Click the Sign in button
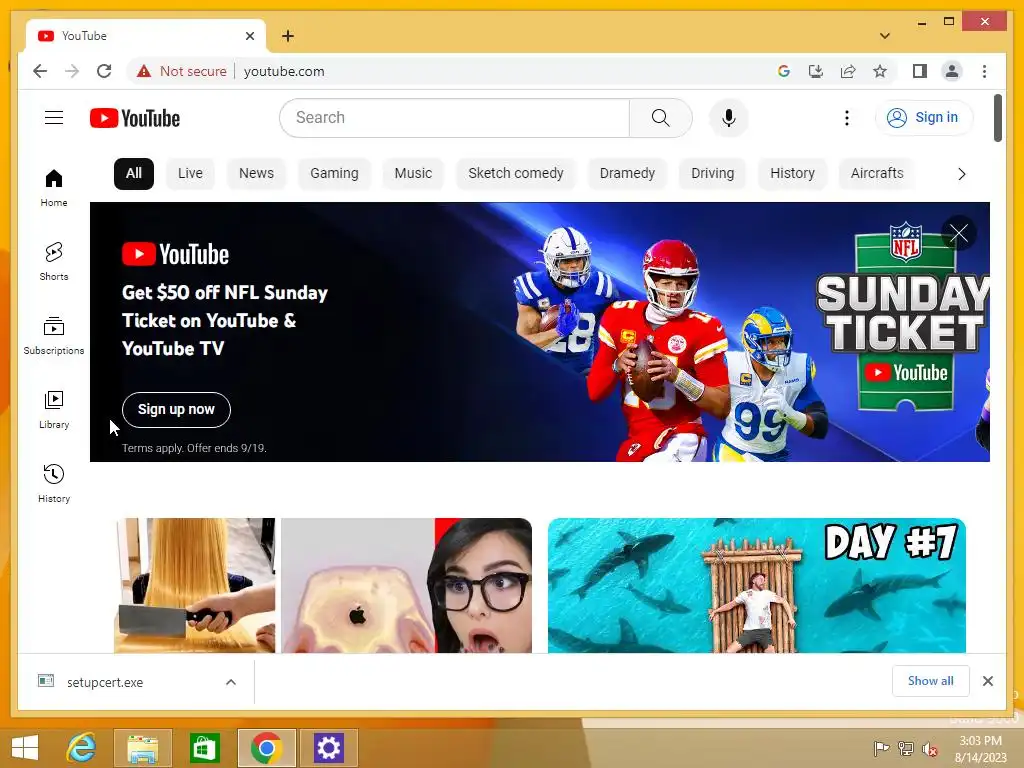1024x768 pixels. 924,118
